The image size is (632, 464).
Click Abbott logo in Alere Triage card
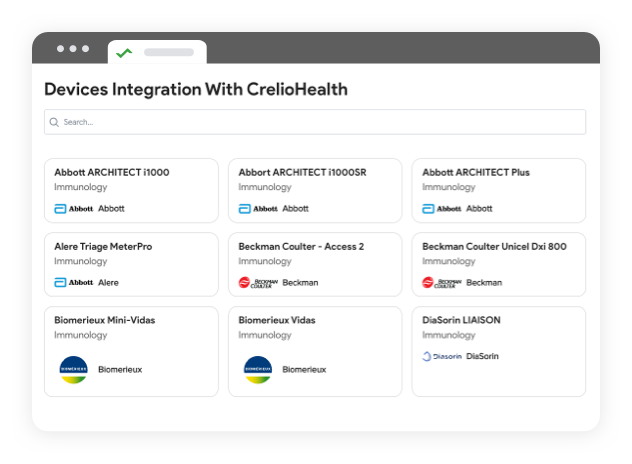click(x=73, y=283)
